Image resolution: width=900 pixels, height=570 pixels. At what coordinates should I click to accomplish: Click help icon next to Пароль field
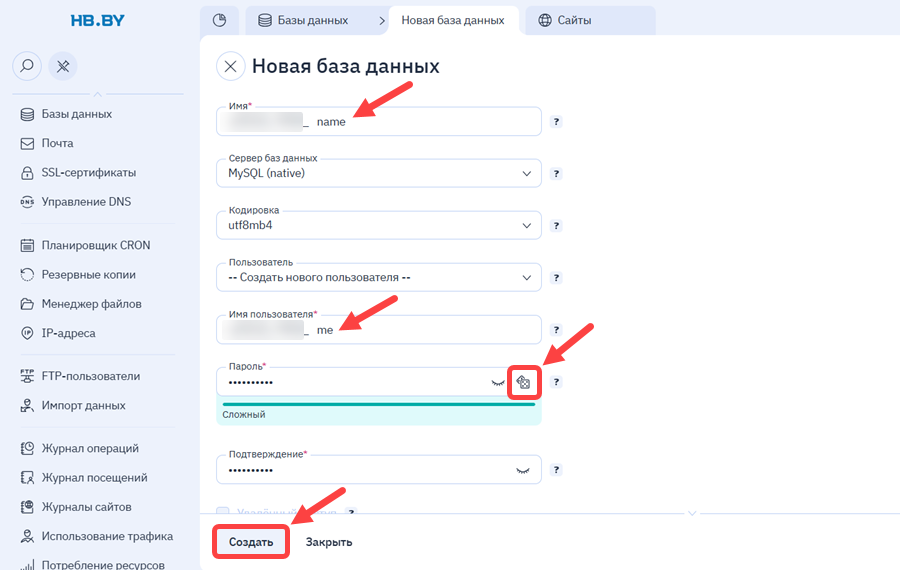pos(556,382)
